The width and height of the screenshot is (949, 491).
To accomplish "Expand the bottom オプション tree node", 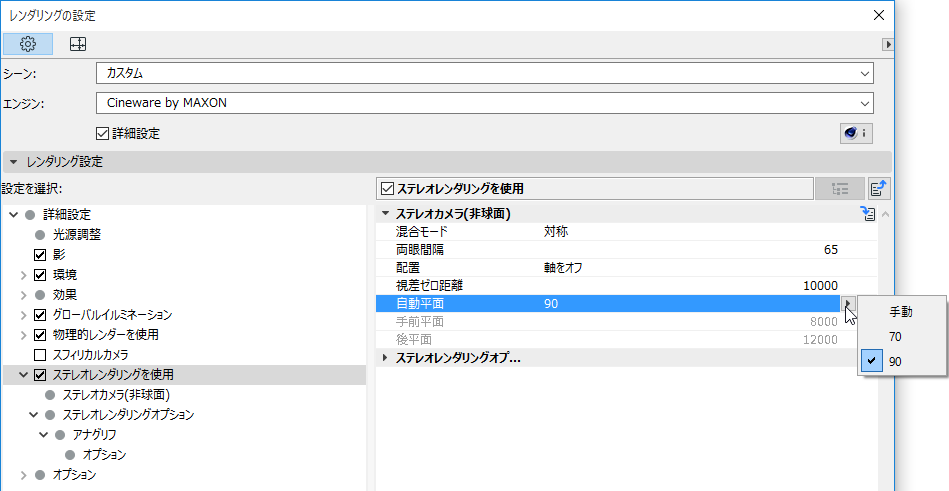I will (x=24, y=475).
